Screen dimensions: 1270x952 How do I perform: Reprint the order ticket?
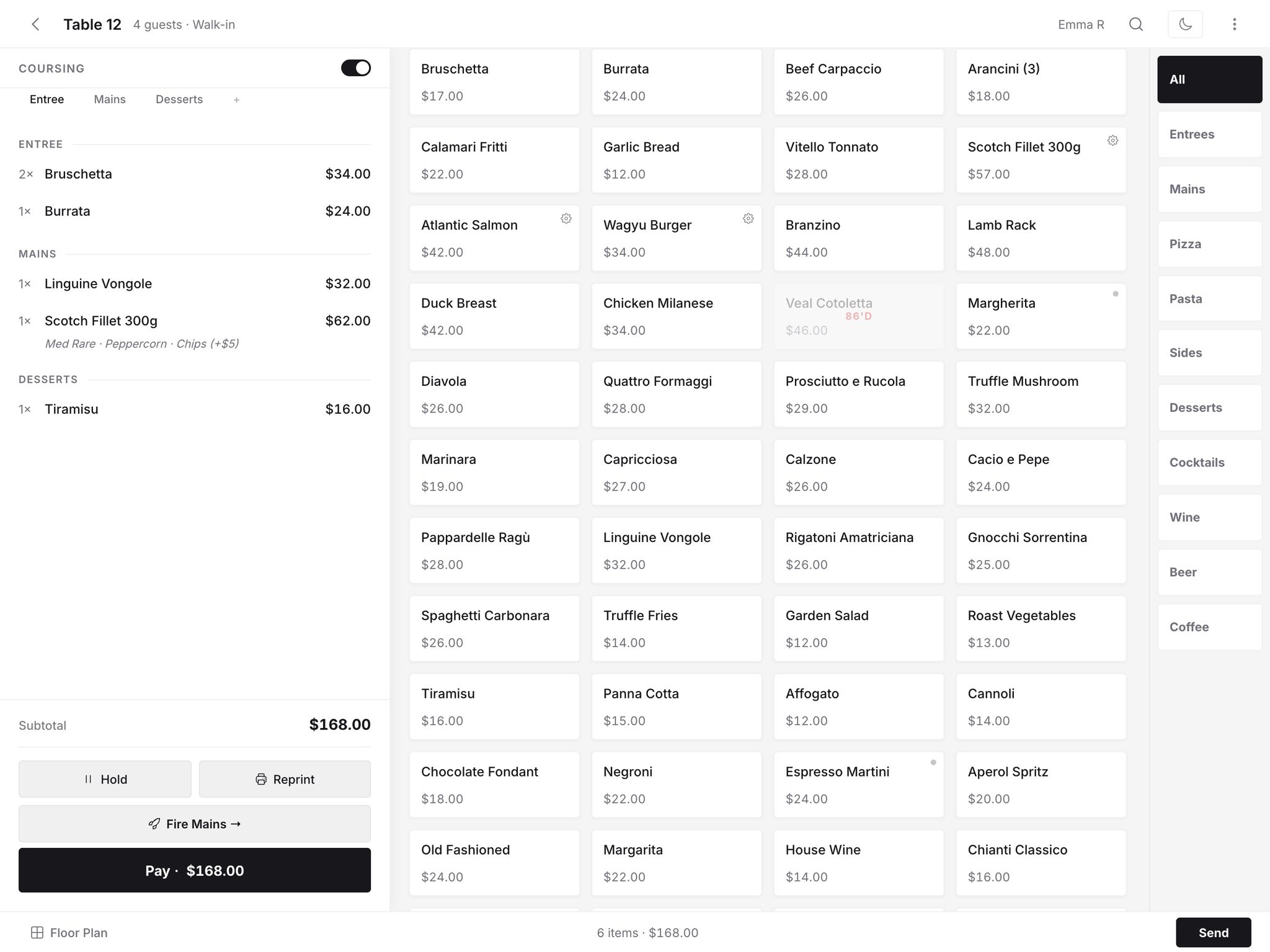point(285,779)
